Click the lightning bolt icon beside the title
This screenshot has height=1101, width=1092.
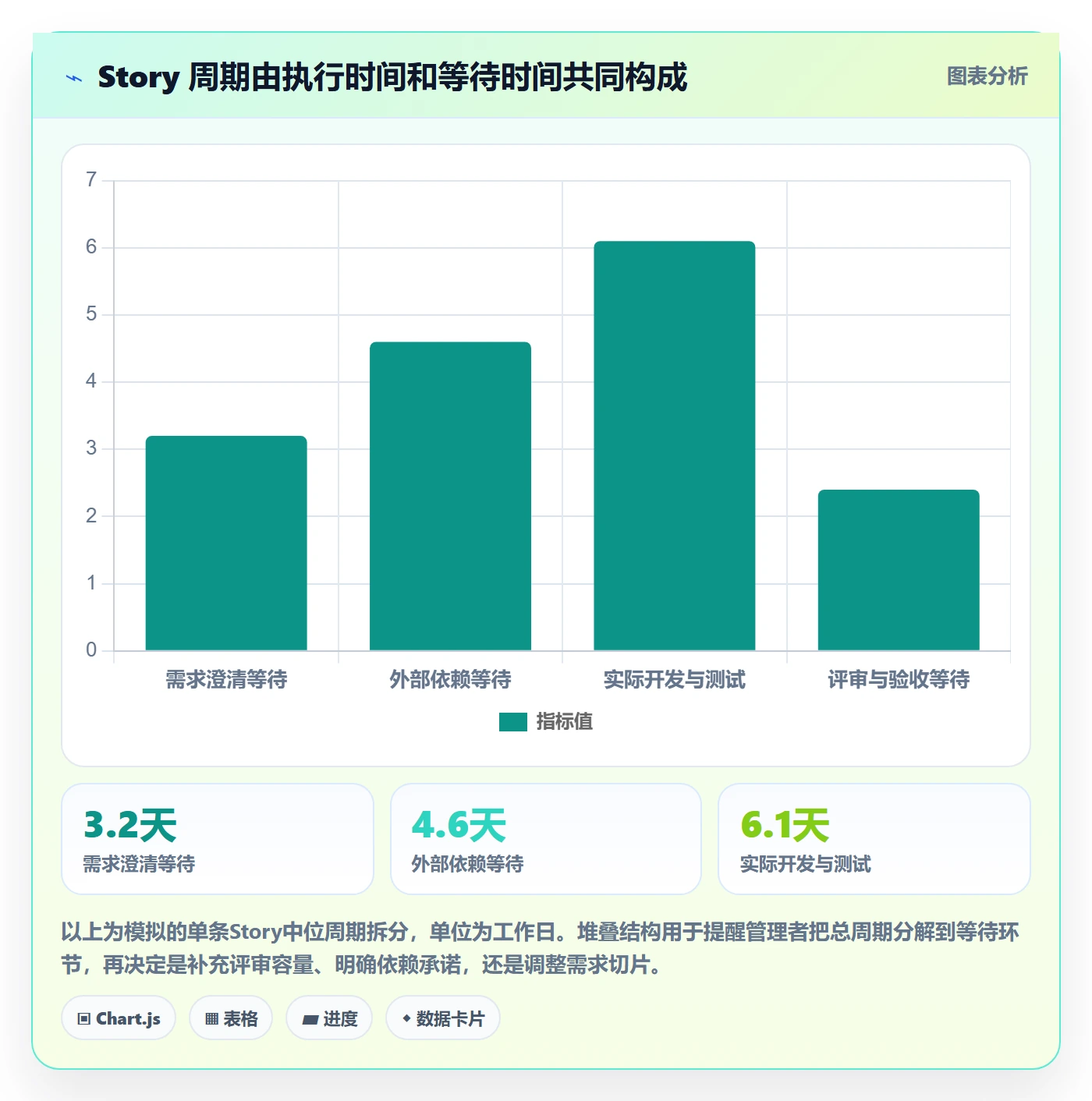(x=74, y=78)
